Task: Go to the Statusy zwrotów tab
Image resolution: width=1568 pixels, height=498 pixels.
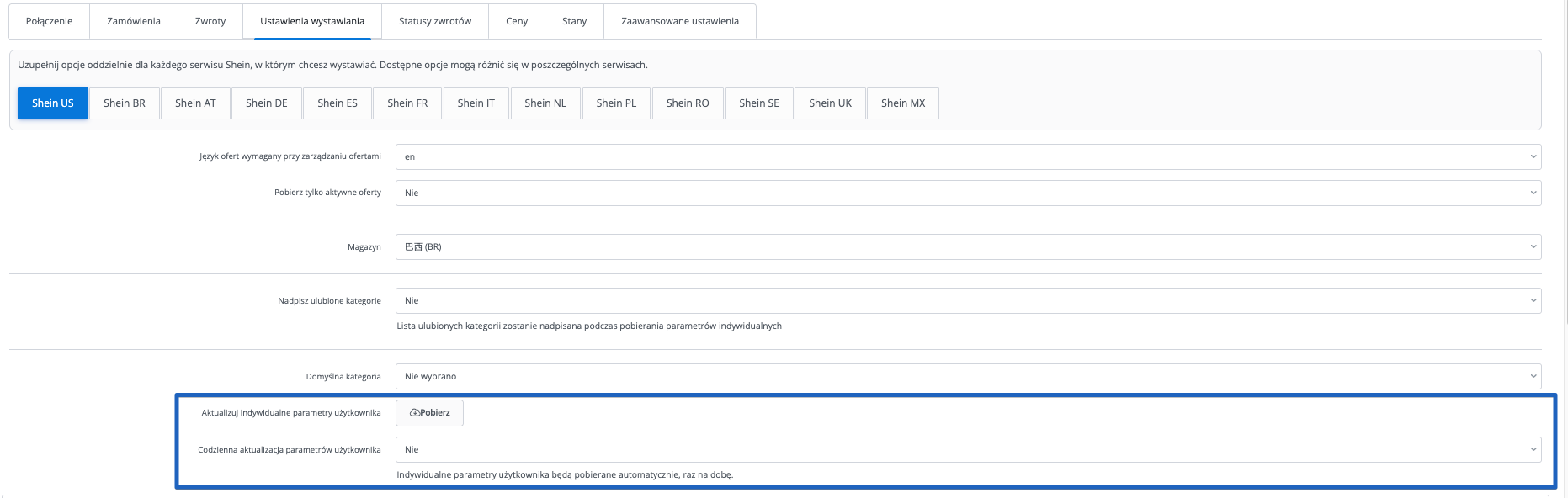Action: (434, 21)
